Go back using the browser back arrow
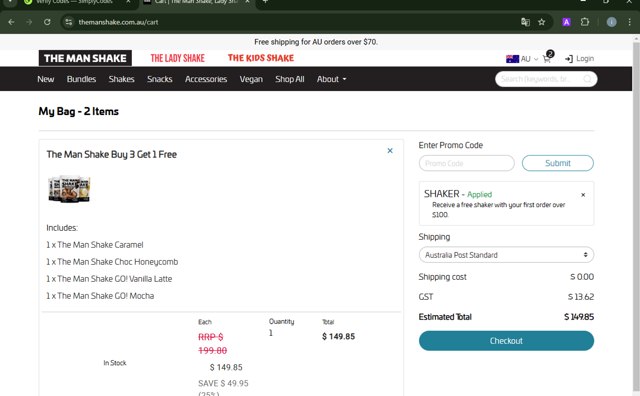The width and height of the screenshot is (640, 396). click(11, 22)
